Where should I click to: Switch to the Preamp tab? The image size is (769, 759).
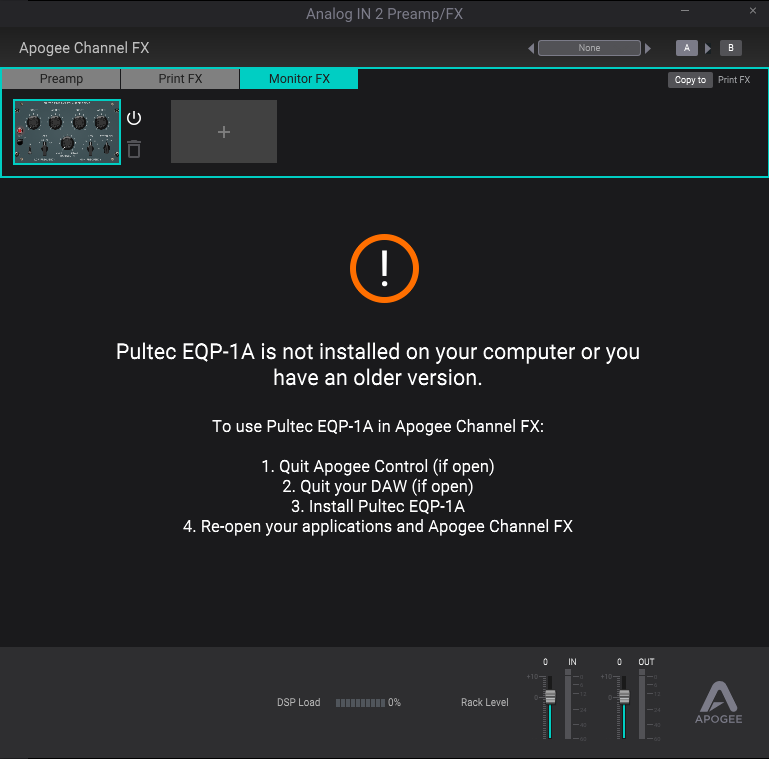click(x=61, y=79)
